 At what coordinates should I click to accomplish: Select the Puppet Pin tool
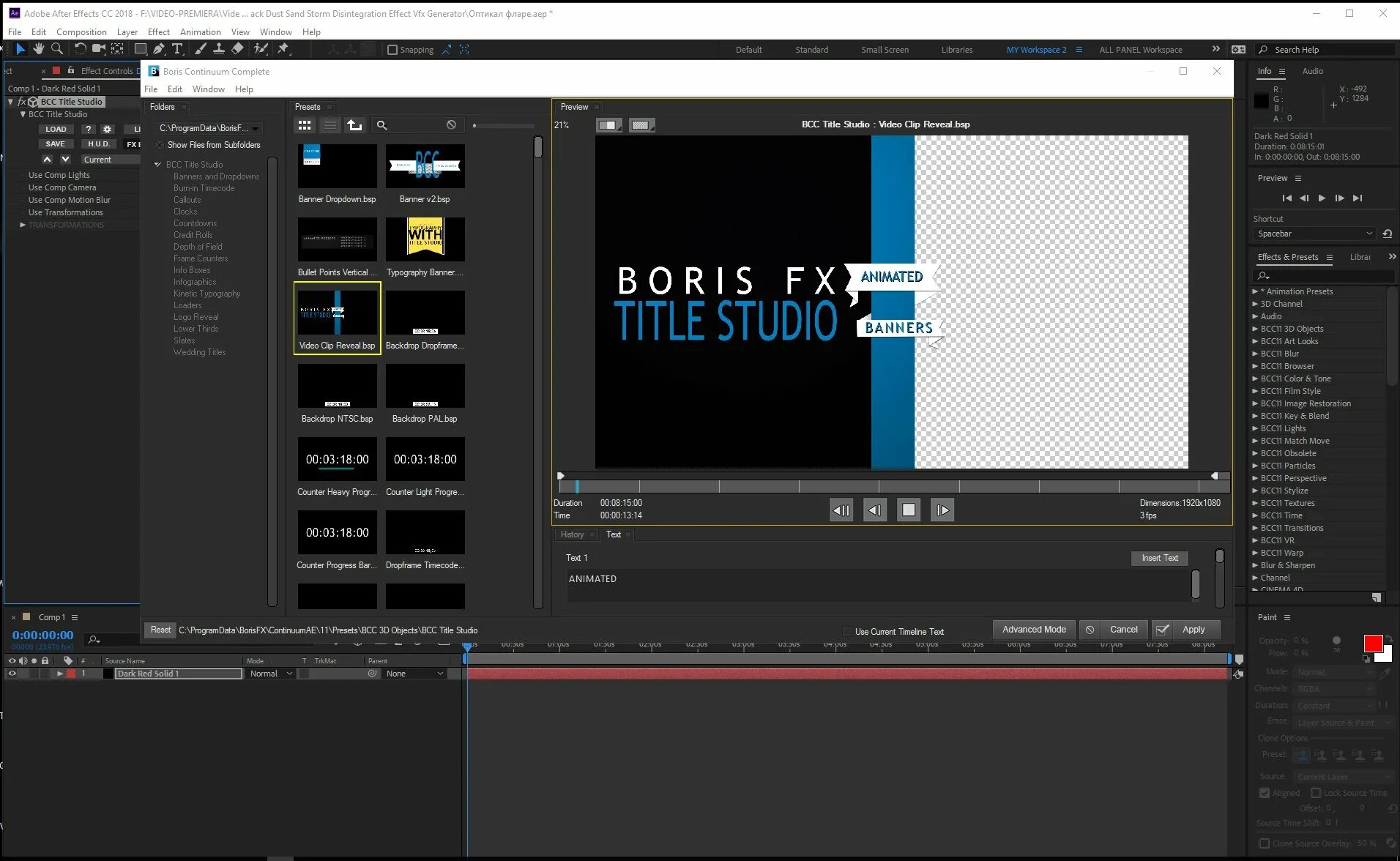[x=283, y=49]
